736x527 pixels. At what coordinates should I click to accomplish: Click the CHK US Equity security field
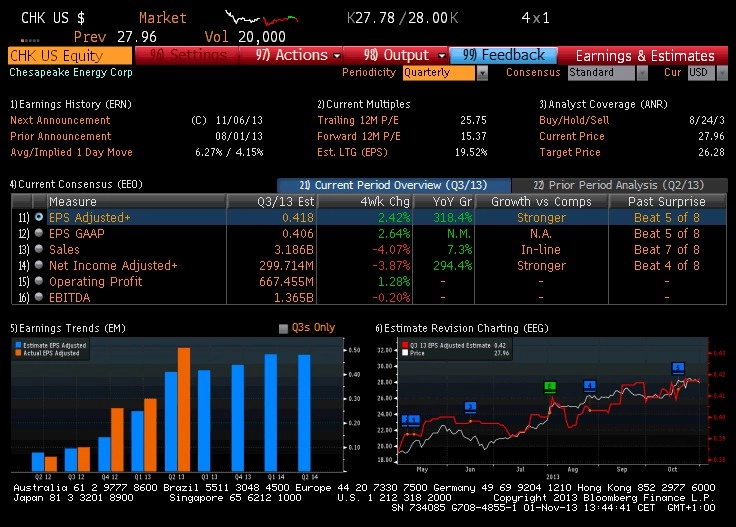(70, 55)
